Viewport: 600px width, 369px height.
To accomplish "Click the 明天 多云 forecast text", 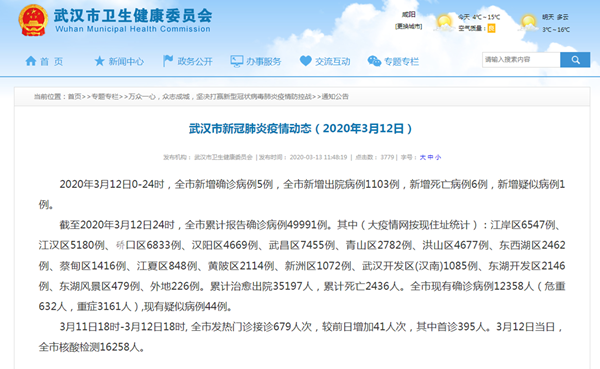I will point(555,17).
